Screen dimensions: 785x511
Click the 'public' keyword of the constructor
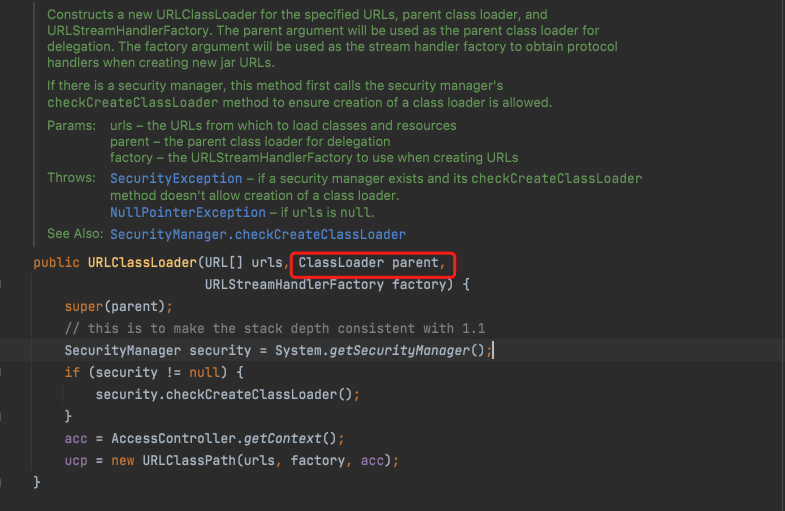[56, 263]
